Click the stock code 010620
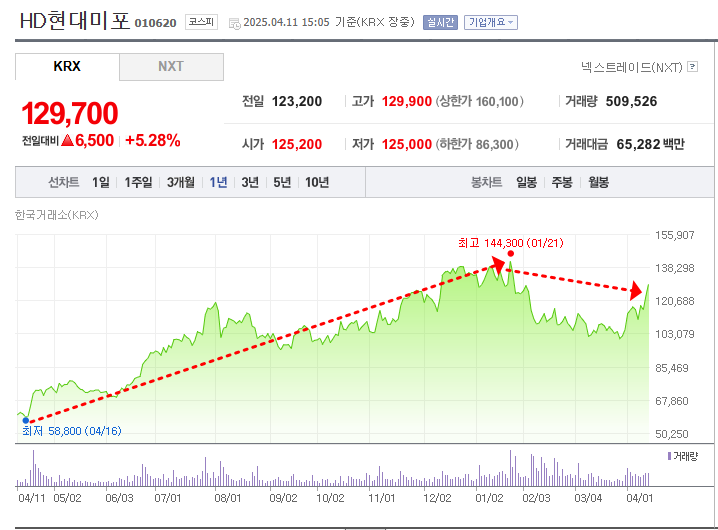The image size is (718, 530). (x=155, y=23)
